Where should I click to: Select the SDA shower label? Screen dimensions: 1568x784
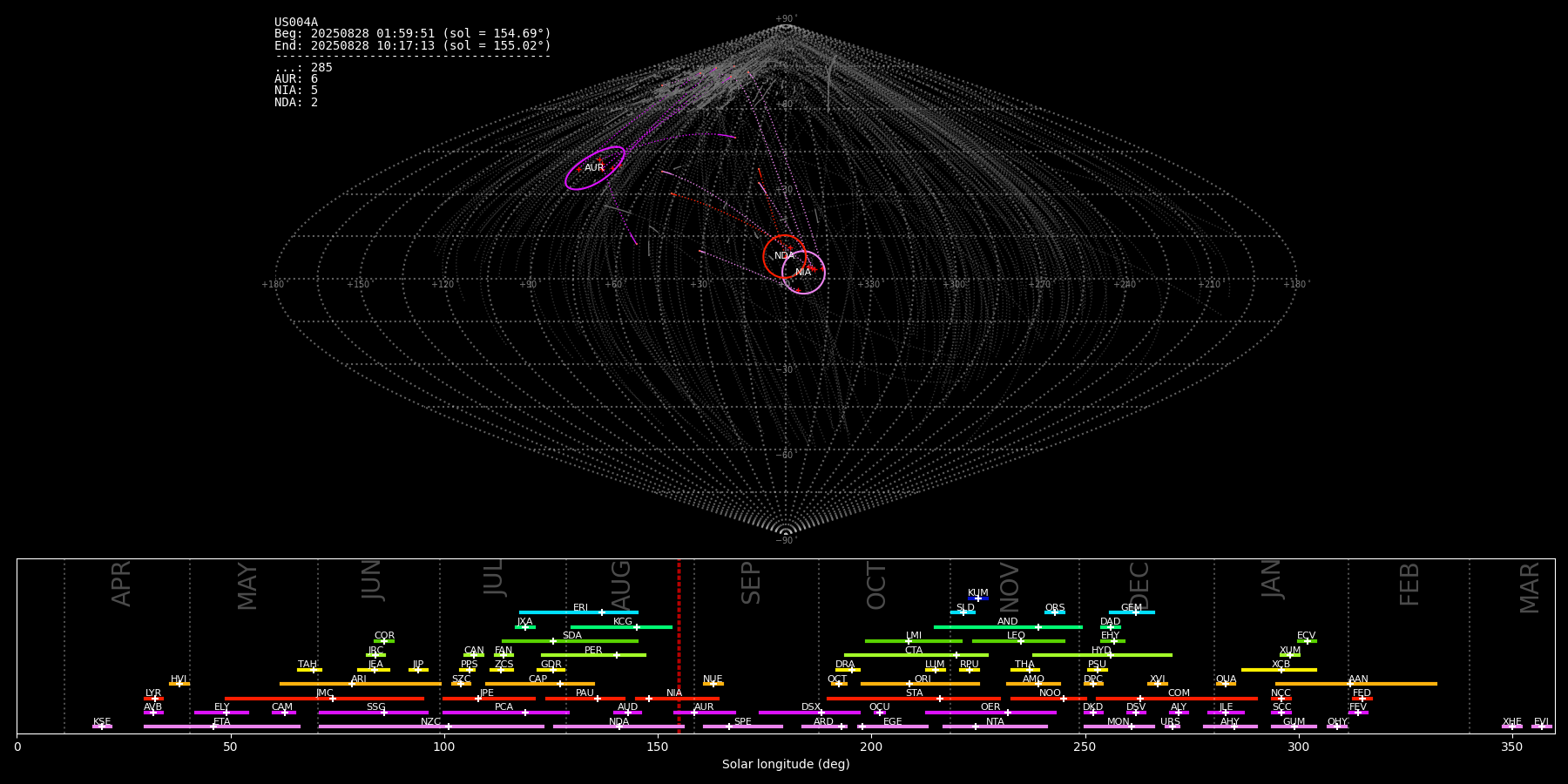click(x=572, y=636)
